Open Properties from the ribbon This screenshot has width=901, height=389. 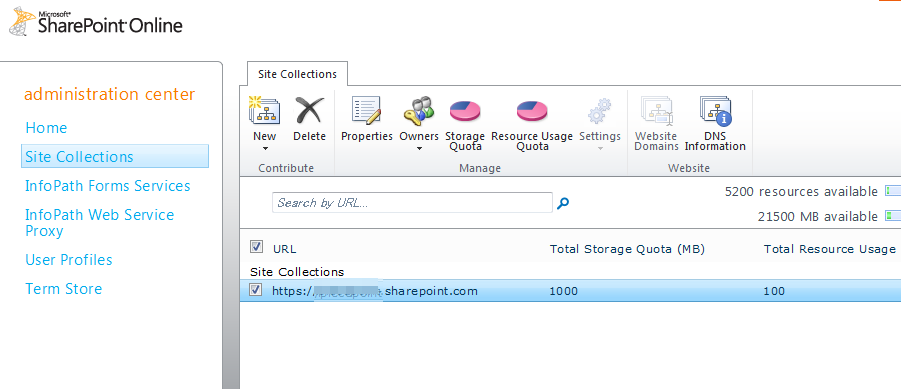[367, 110]
